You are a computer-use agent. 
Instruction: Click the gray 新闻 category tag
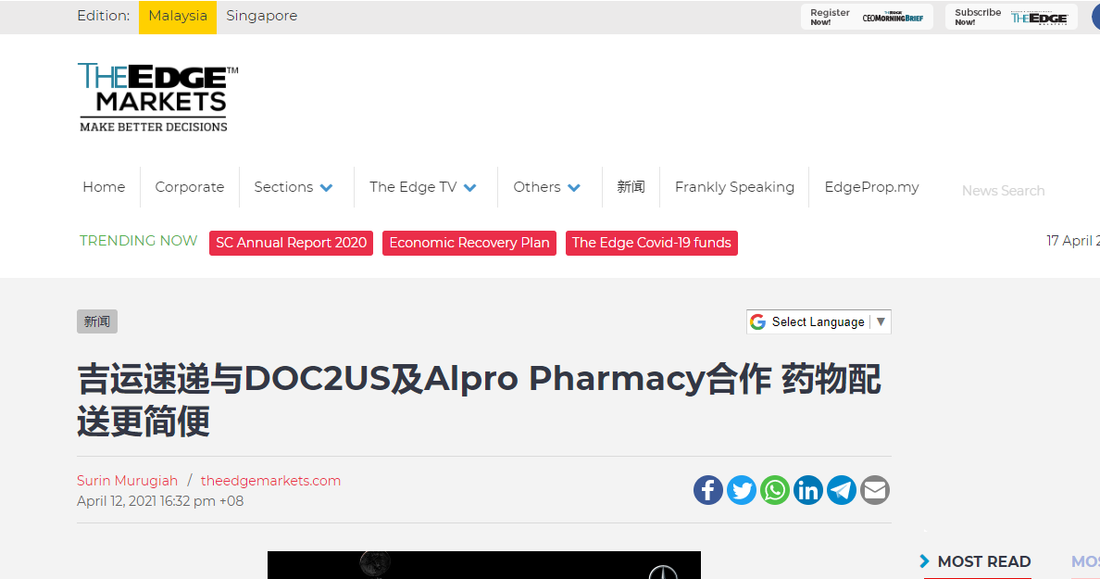point(97,321)
